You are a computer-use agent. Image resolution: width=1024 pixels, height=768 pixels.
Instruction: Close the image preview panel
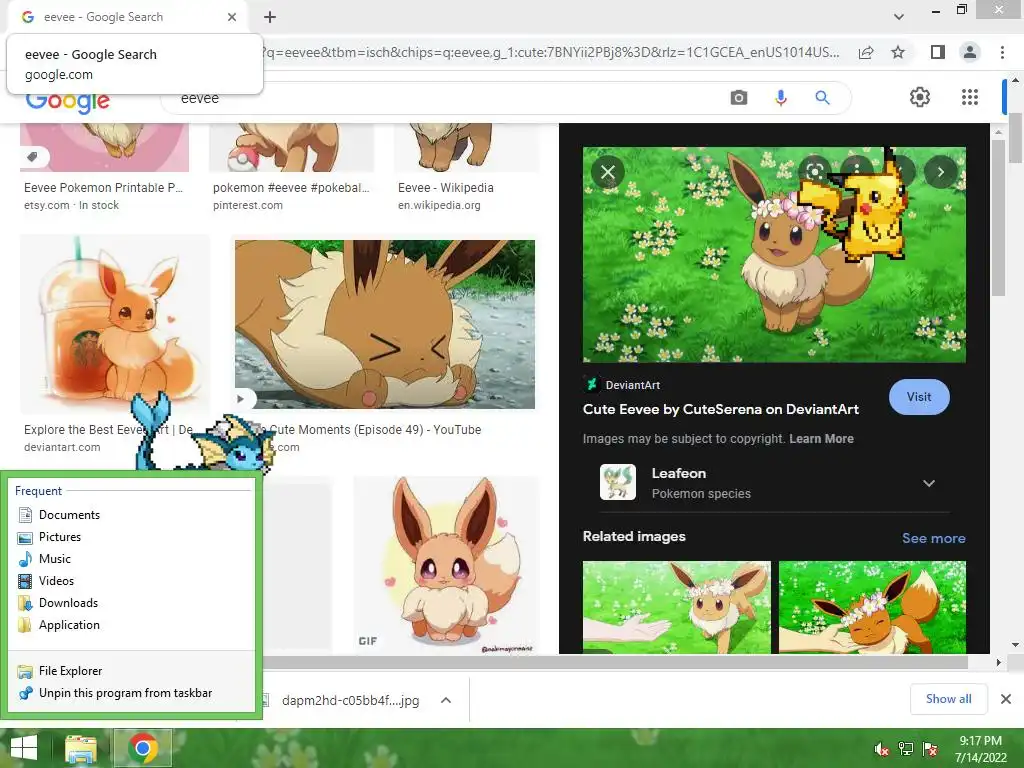point(608,172)
